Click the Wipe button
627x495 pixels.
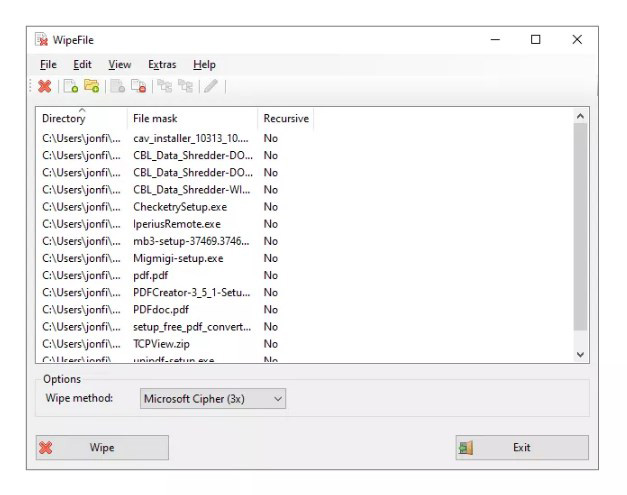click(x=102, y=447)
